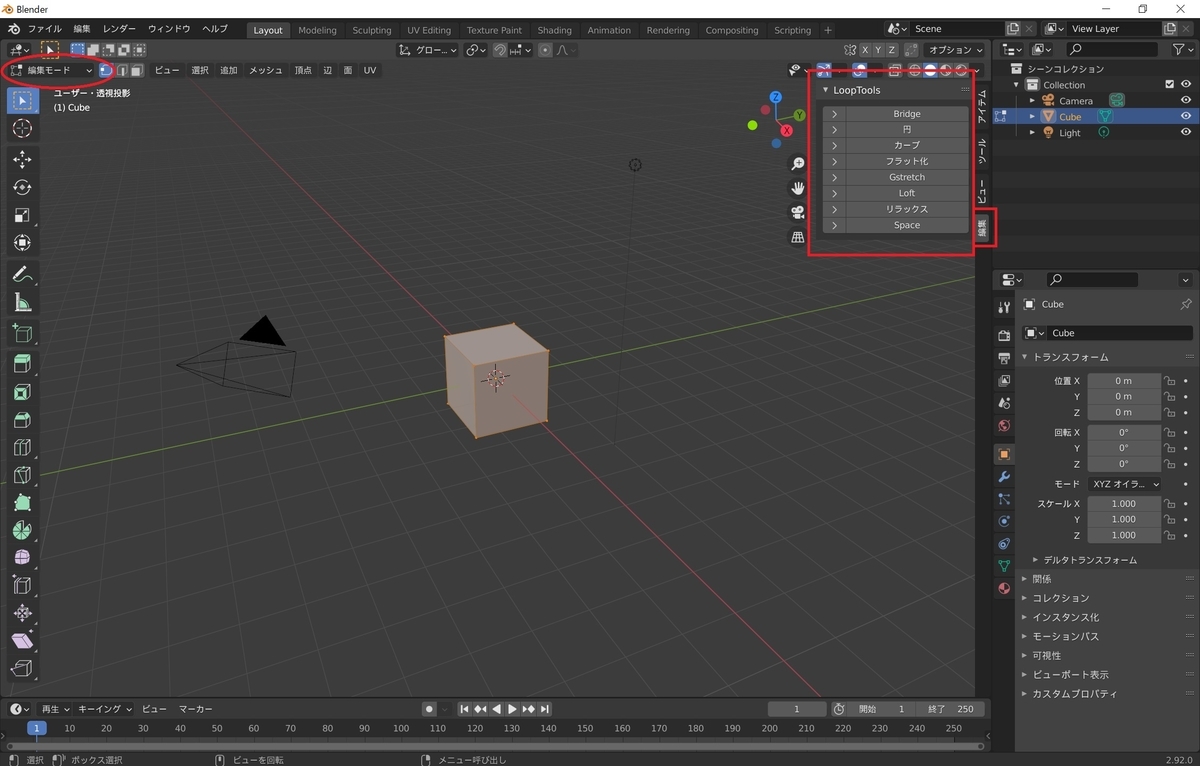Switch to the Modeling workspace tab
1200x766 pixels.
pyautogui.click(x=317, y=30)
